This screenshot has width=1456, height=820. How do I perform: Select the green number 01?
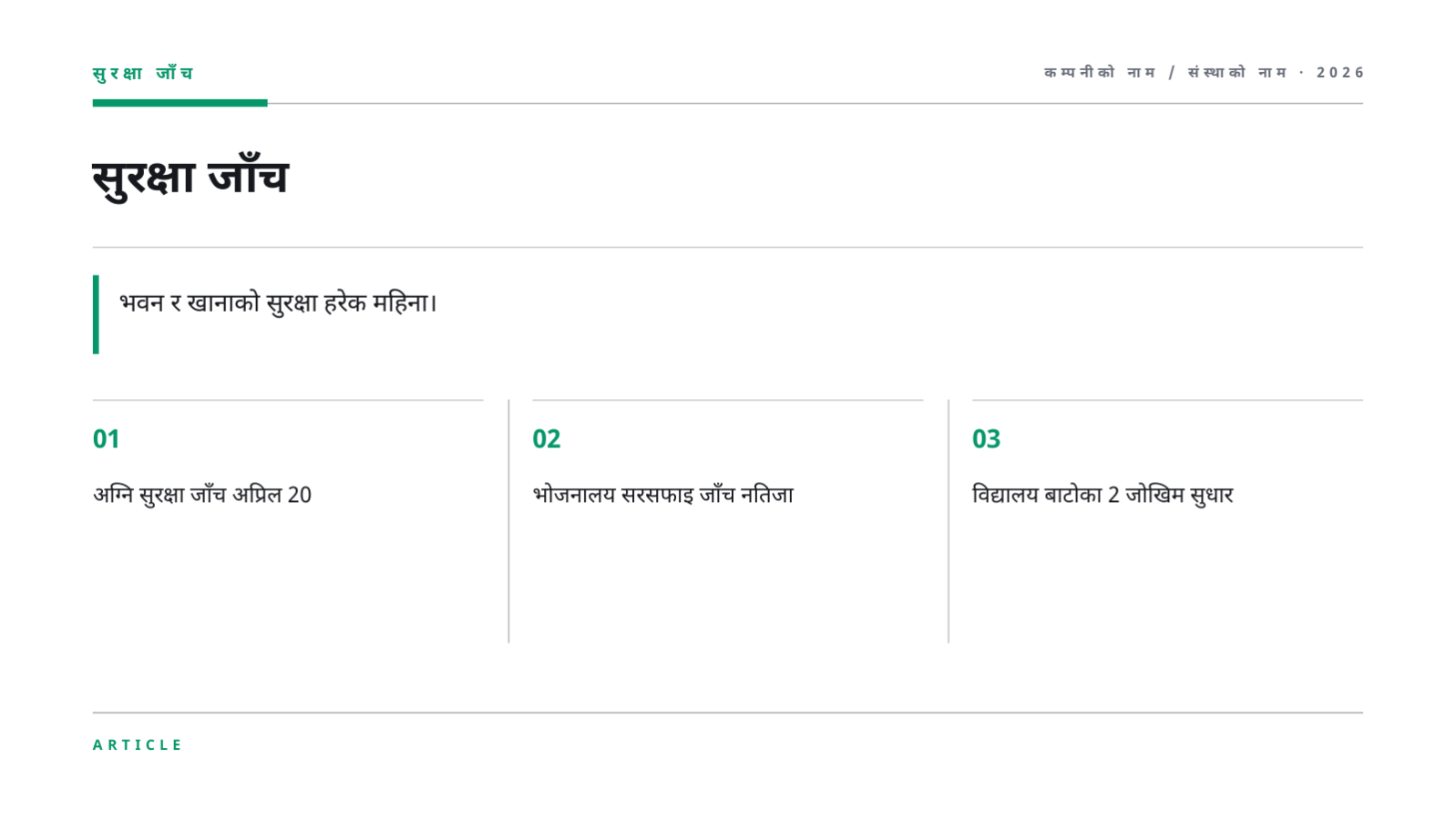point(106,439)
